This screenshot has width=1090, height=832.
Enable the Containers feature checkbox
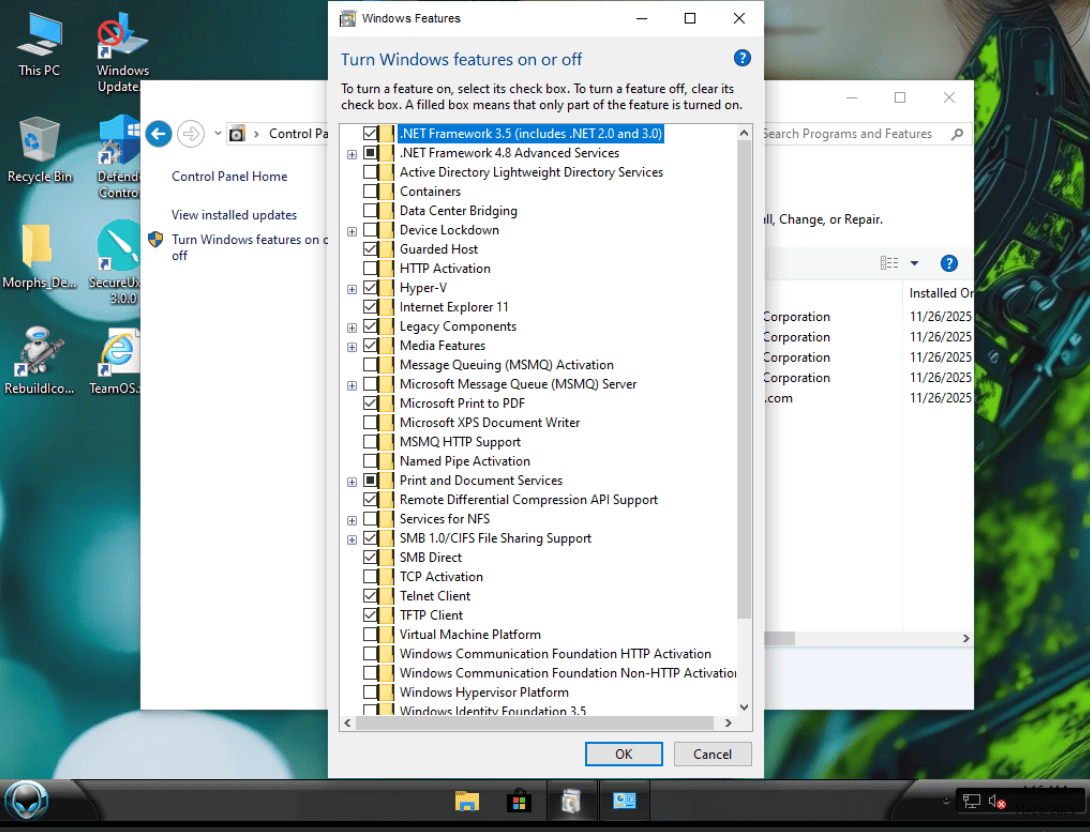coord(371,192)
